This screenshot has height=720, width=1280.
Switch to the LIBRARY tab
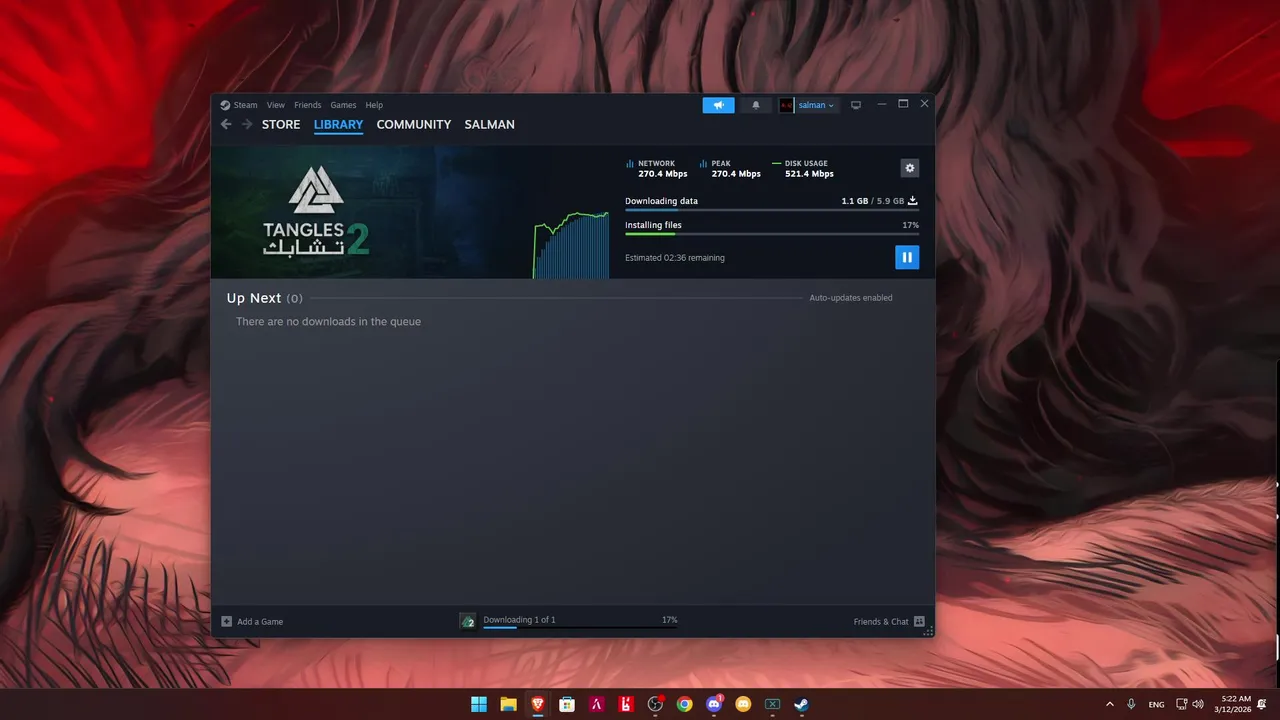[x=338, y=125]
